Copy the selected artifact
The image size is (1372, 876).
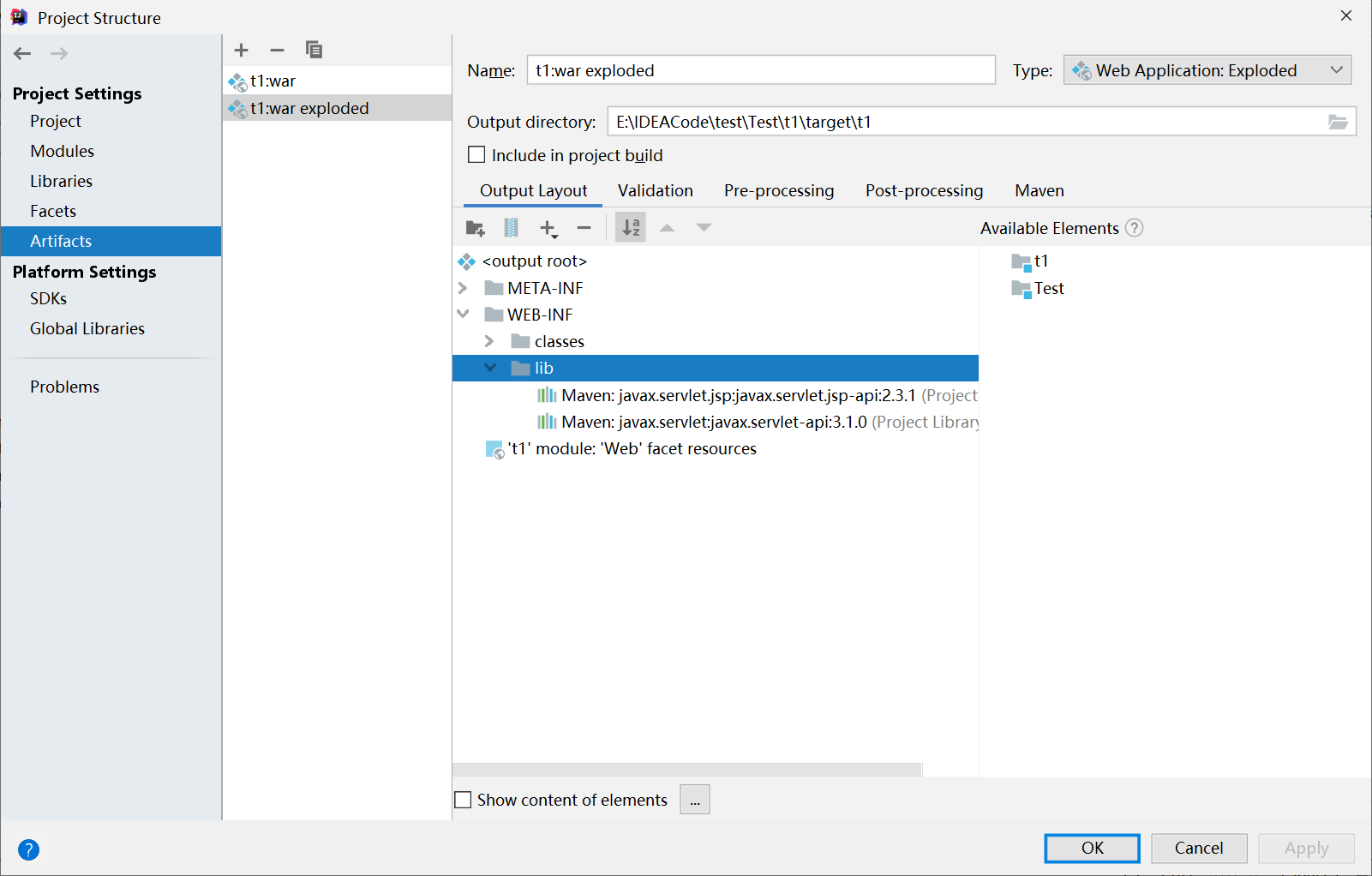click(314, 50)
